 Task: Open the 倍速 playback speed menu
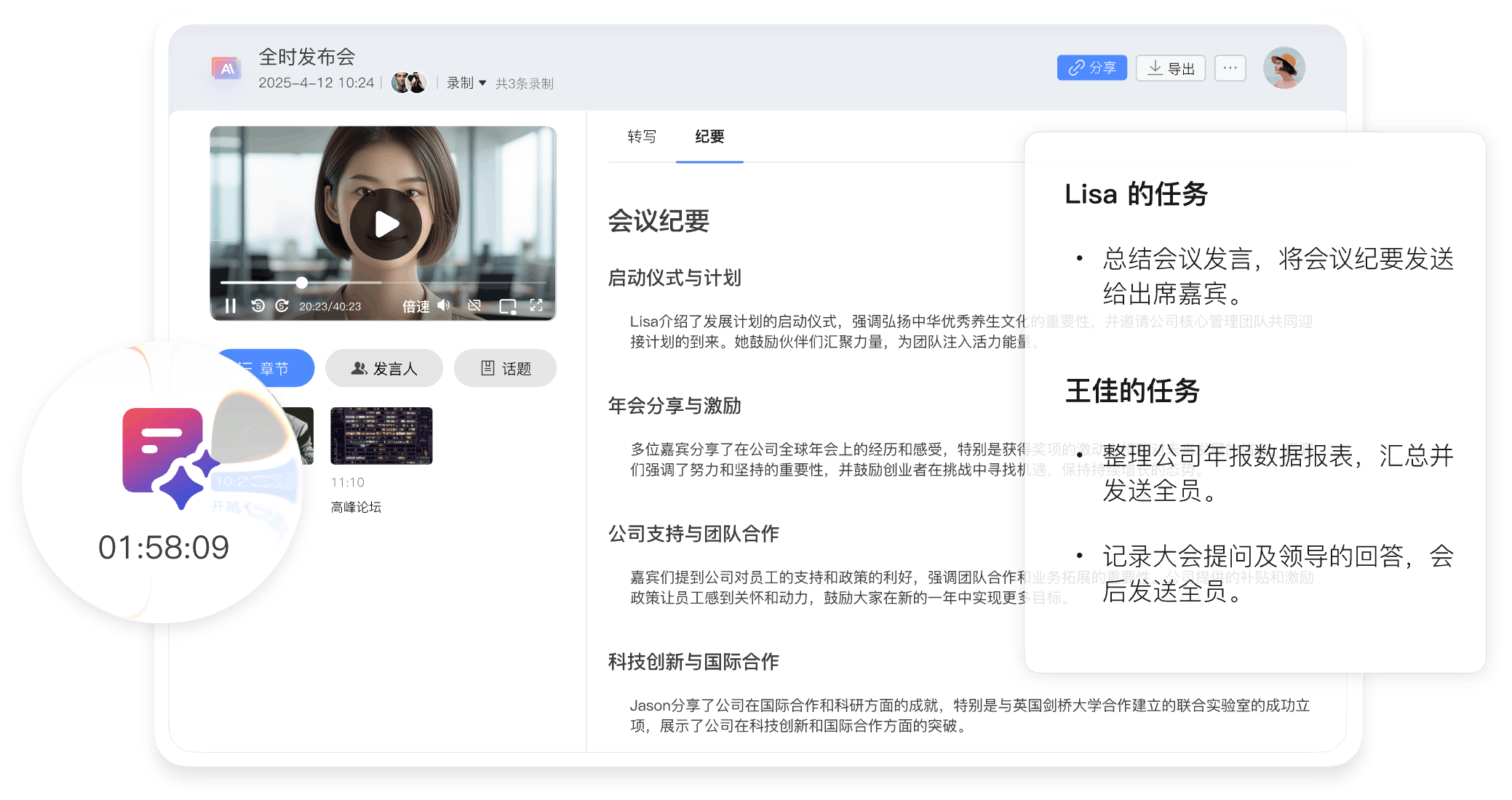point(415,306)
